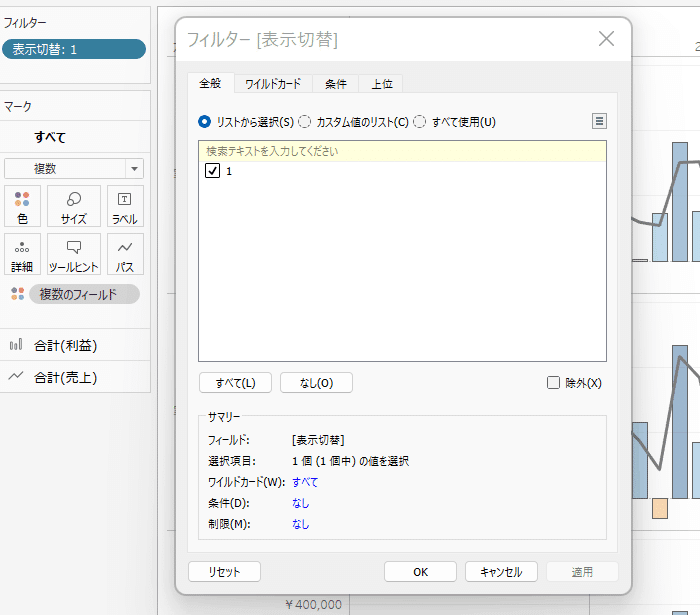Open the Size (サイズ) mark card

click(x=74, y=206)
